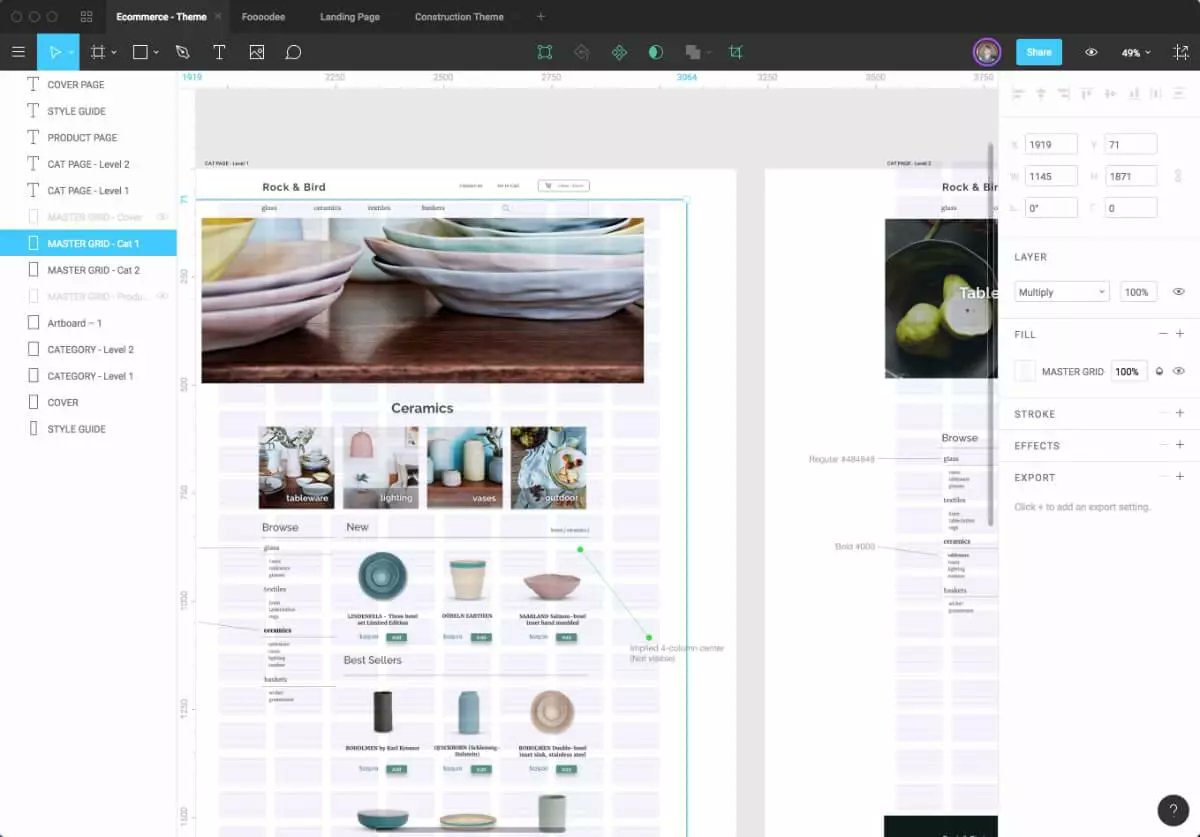Click the MASTER GRID fill color swatch
The width and height of the screenshot is (1200, 837).
click(1025, 371)
